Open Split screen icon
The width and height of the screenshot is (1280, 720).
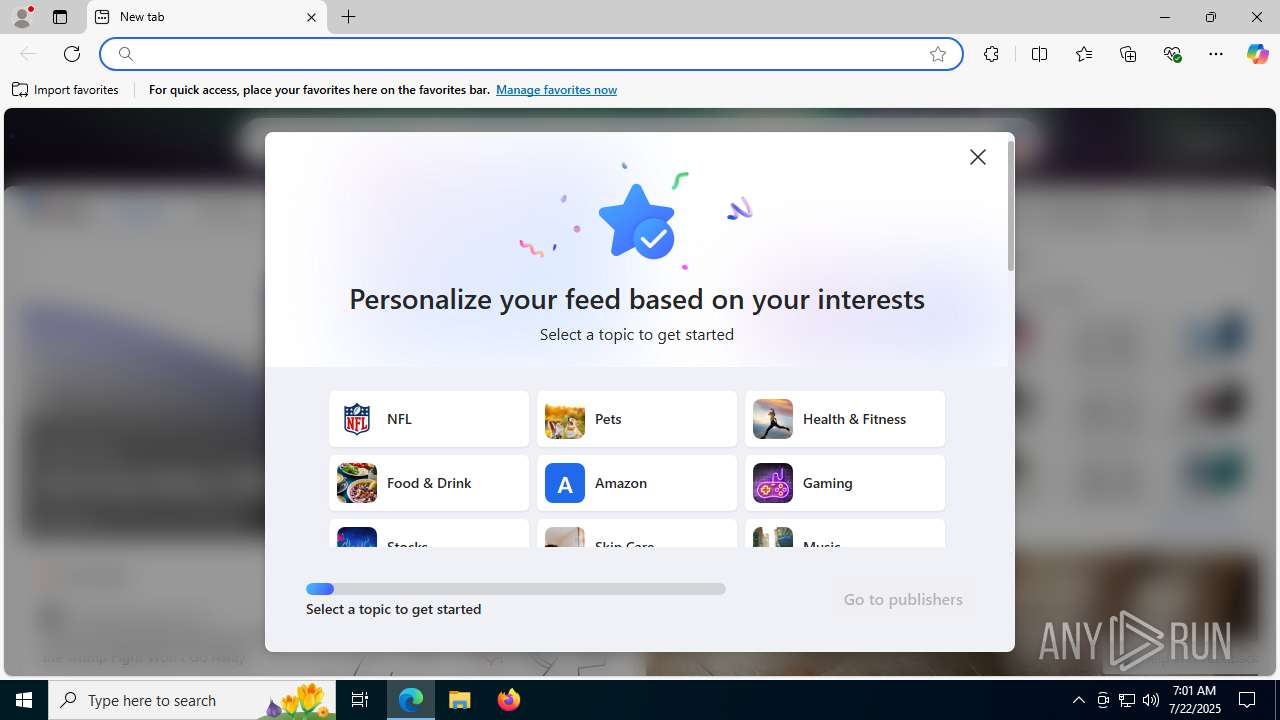tap(1039, 54)
